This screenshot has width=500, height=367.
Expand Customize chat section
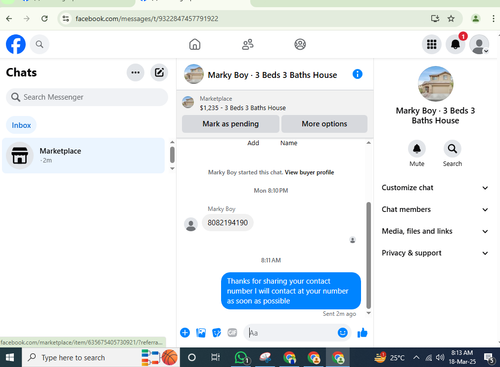(435, 188)
